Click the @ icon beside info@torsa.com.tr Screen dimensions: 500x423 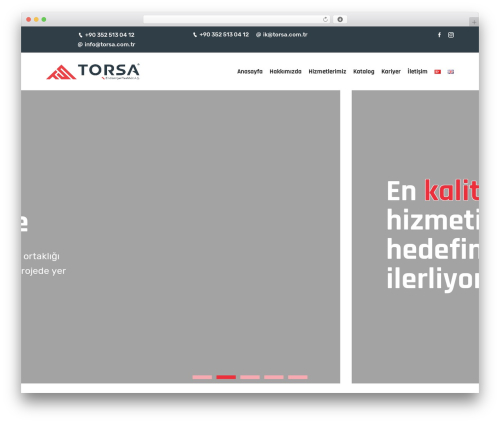80,44
